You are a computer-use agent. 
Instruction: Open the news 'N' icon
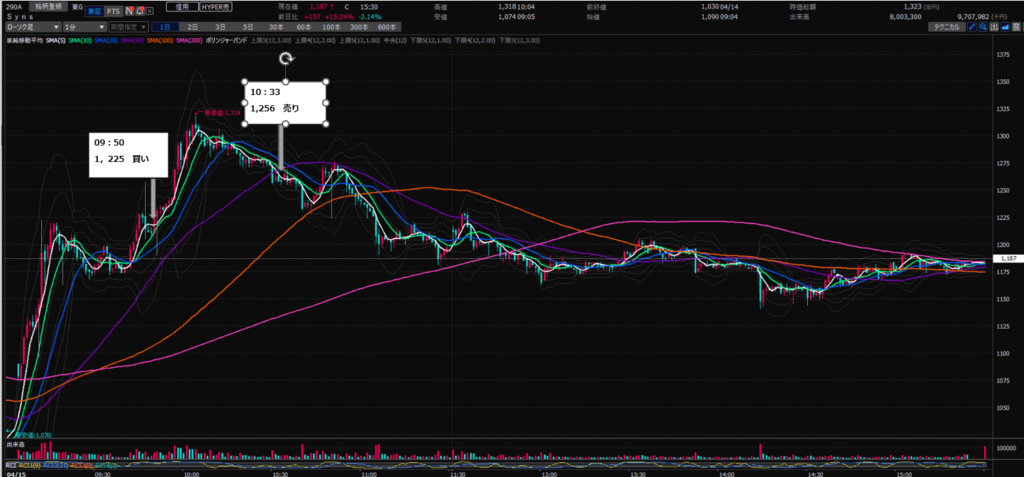click(129, 11)
